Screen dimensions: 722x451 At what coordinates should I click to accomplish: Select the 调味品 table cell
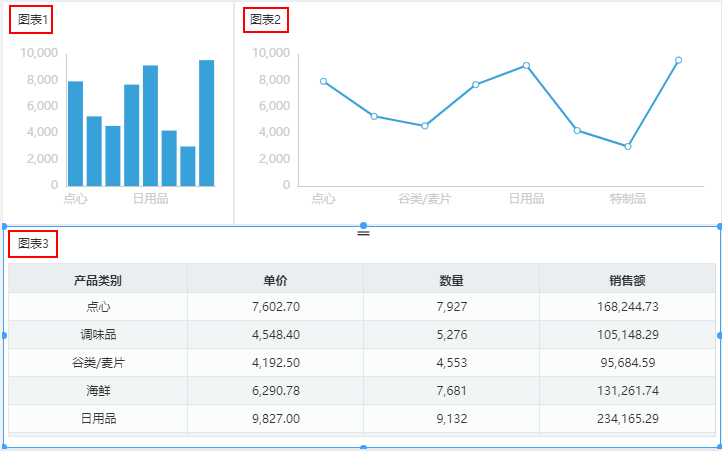click(98, 334)
